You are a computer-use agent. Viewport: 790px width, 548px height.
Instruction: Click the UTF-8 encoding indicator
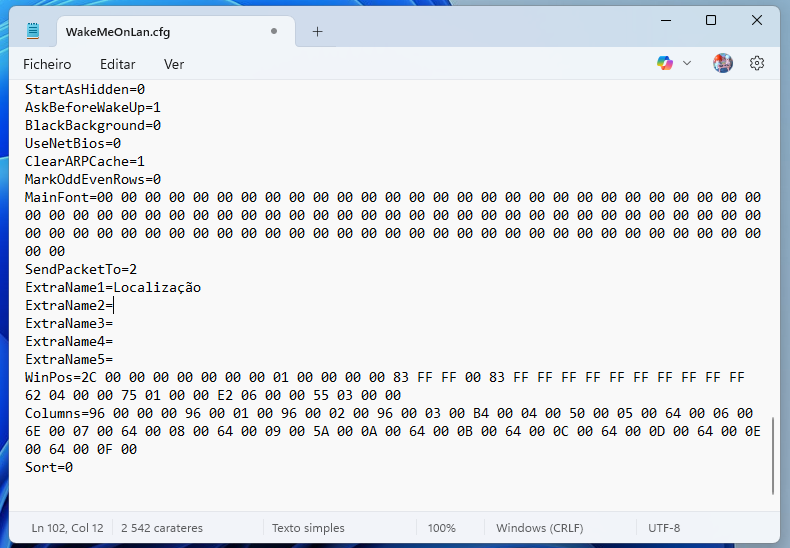tap(664, 527)
